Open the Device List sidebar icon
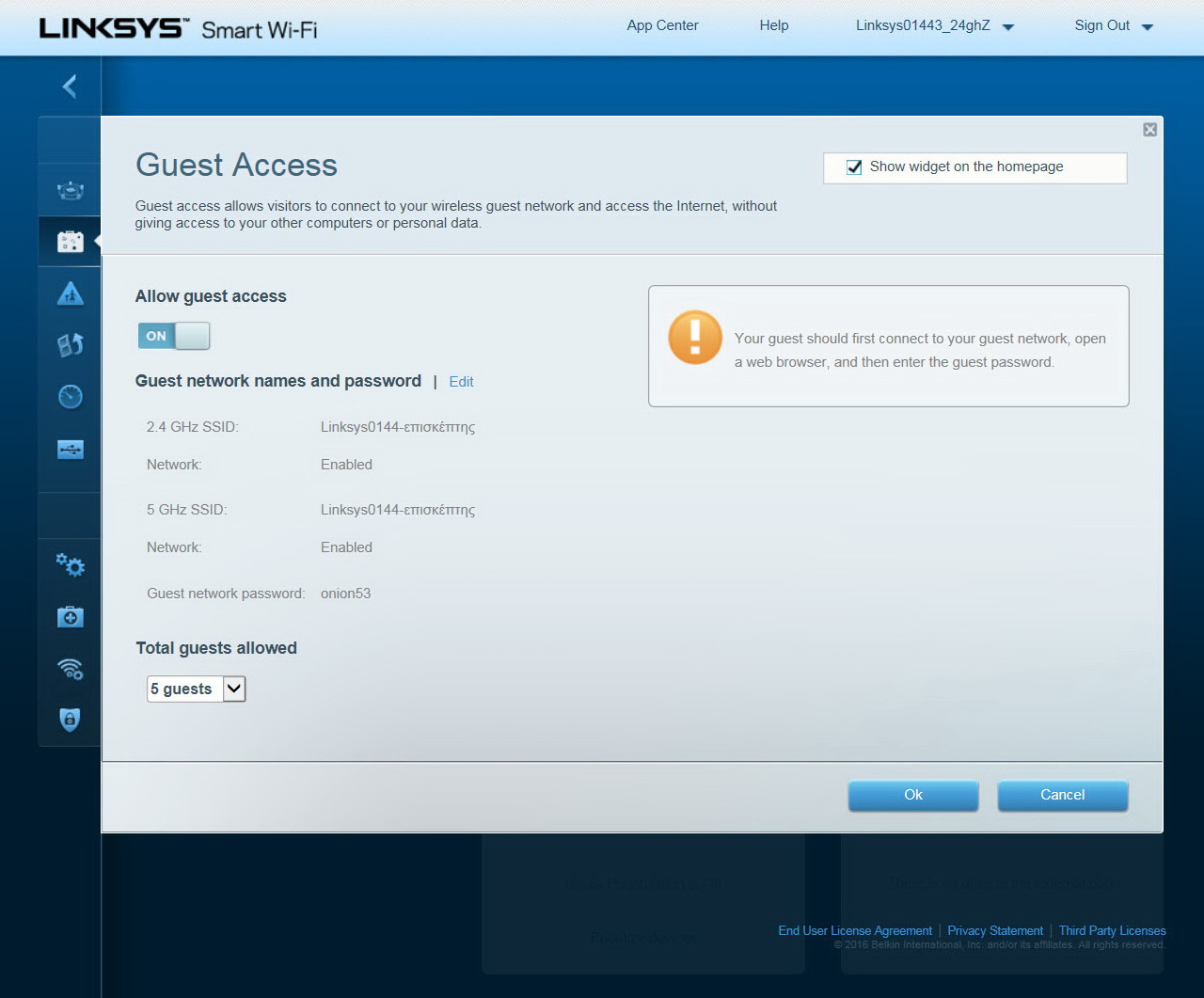 (x=71, y=191)
